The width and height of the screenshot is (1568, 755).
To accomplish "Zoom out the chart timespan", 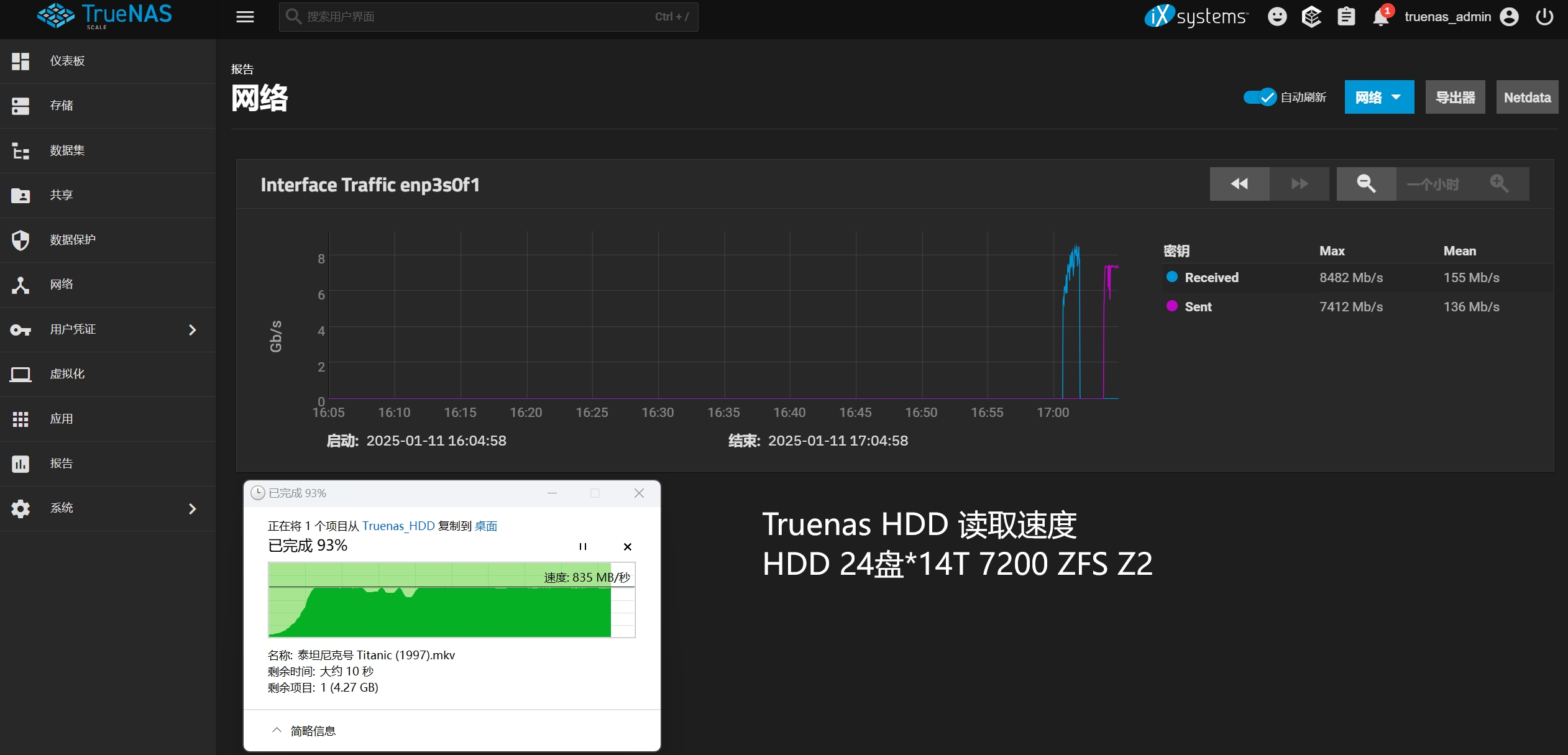I will tap(1366, 184).
